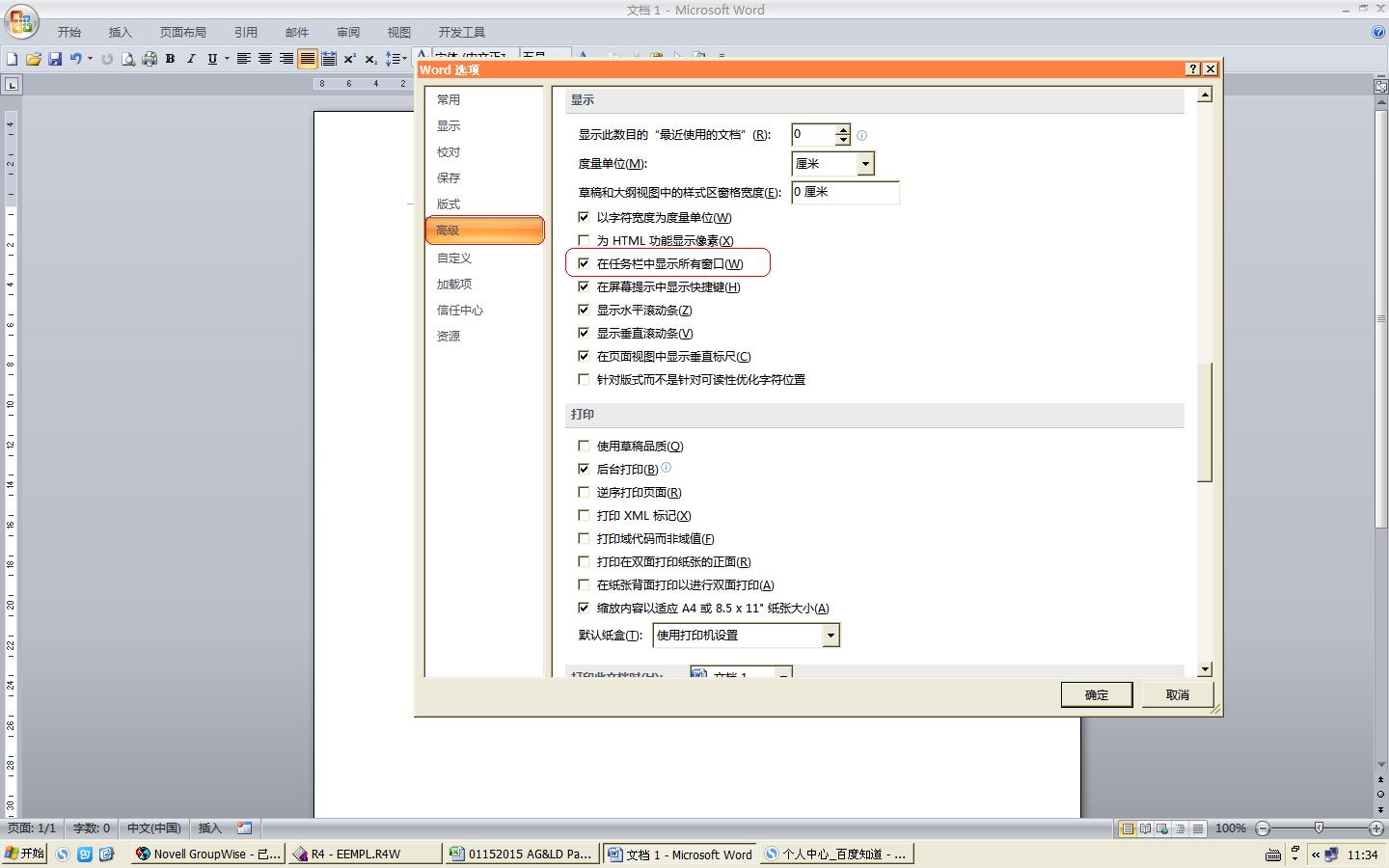Confirm options with 确定 button
The width and height of the screenshot is (1389, 868).
tap(1097, 694)
